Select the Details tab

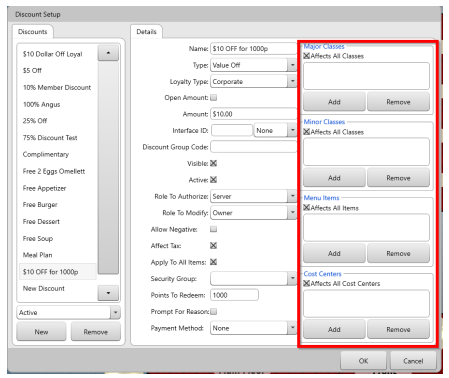click(146, 32)
